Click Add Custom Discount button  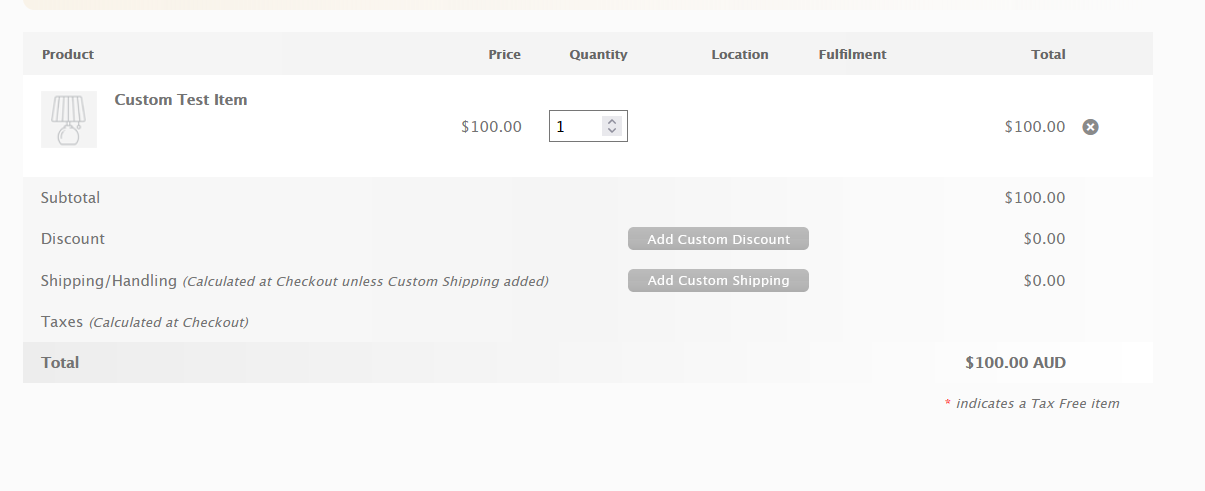pos(718,239)
